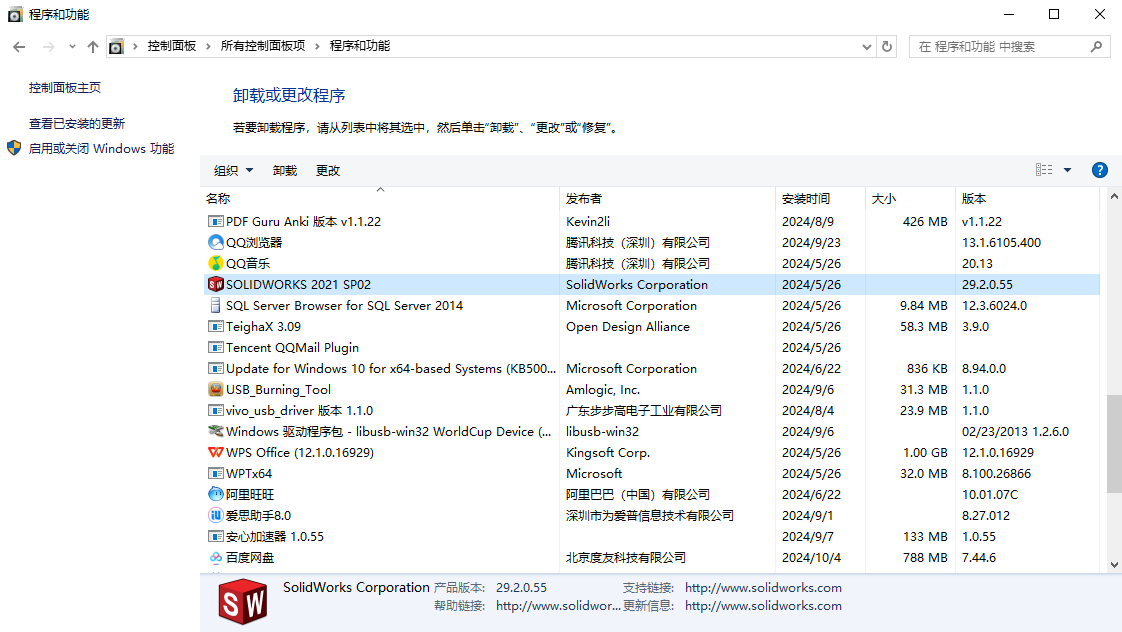The image size is (1122, 632).
Task: Click the shield icon beside Windows 功能
Action: 14,148
